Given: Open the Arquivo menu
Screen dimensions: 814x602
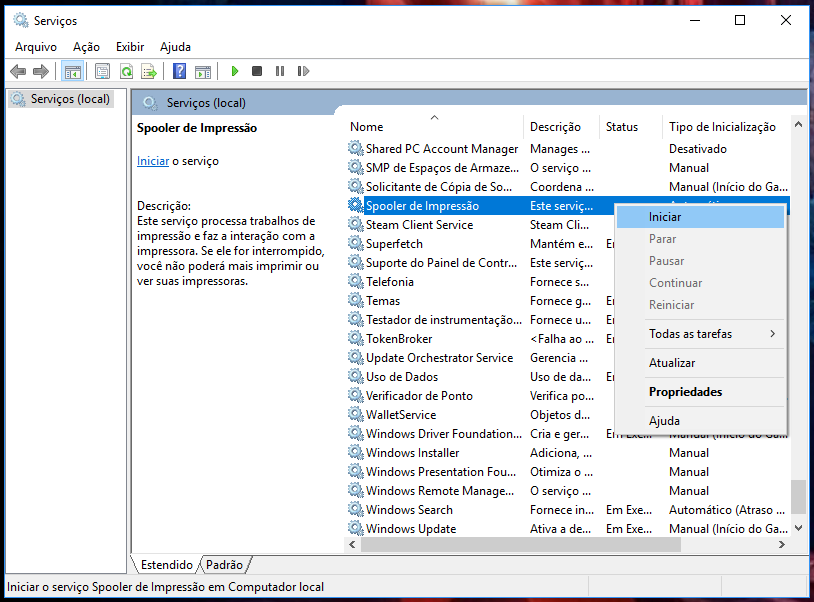Looking at the screenshot, I should tap(36, 47).
